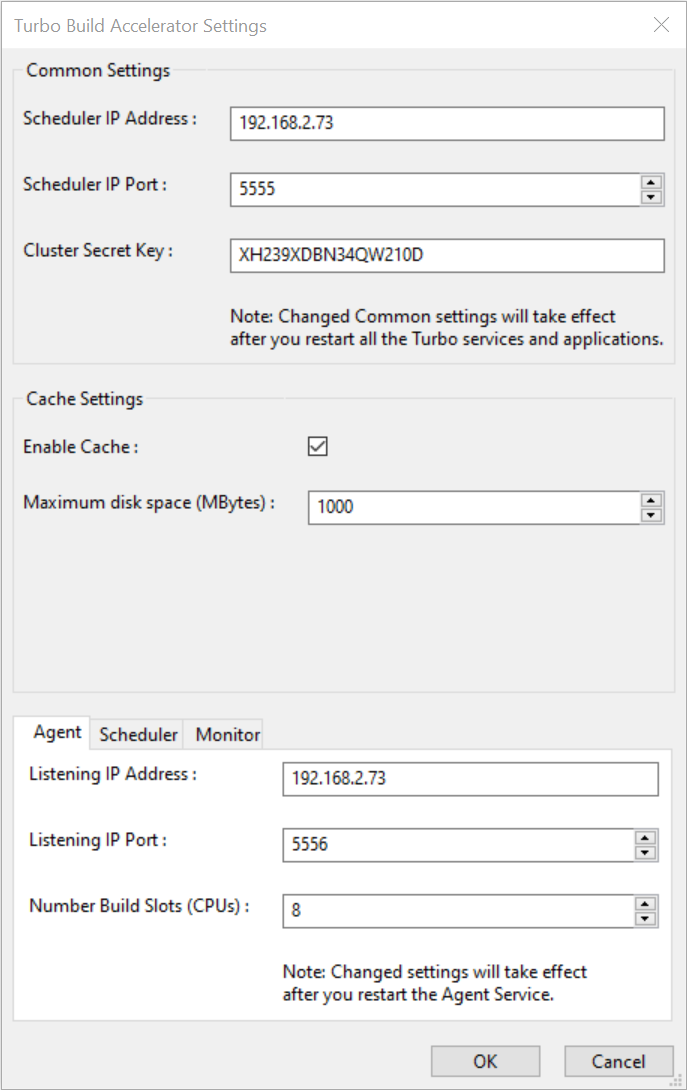Select the Agent tab
687x1090 pixels.
57,732
